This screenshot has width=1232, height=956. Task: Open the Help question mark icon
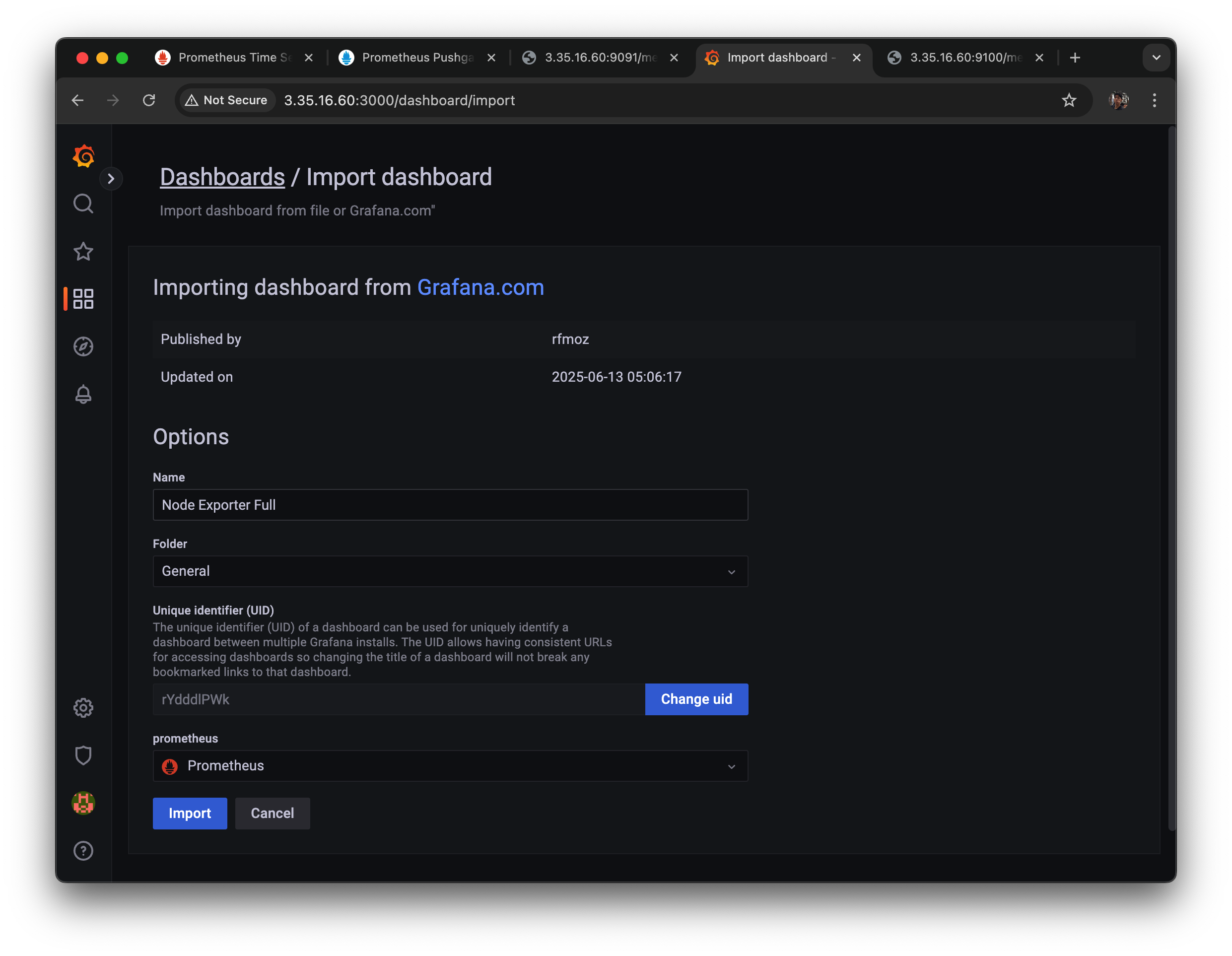coord(83,851)
